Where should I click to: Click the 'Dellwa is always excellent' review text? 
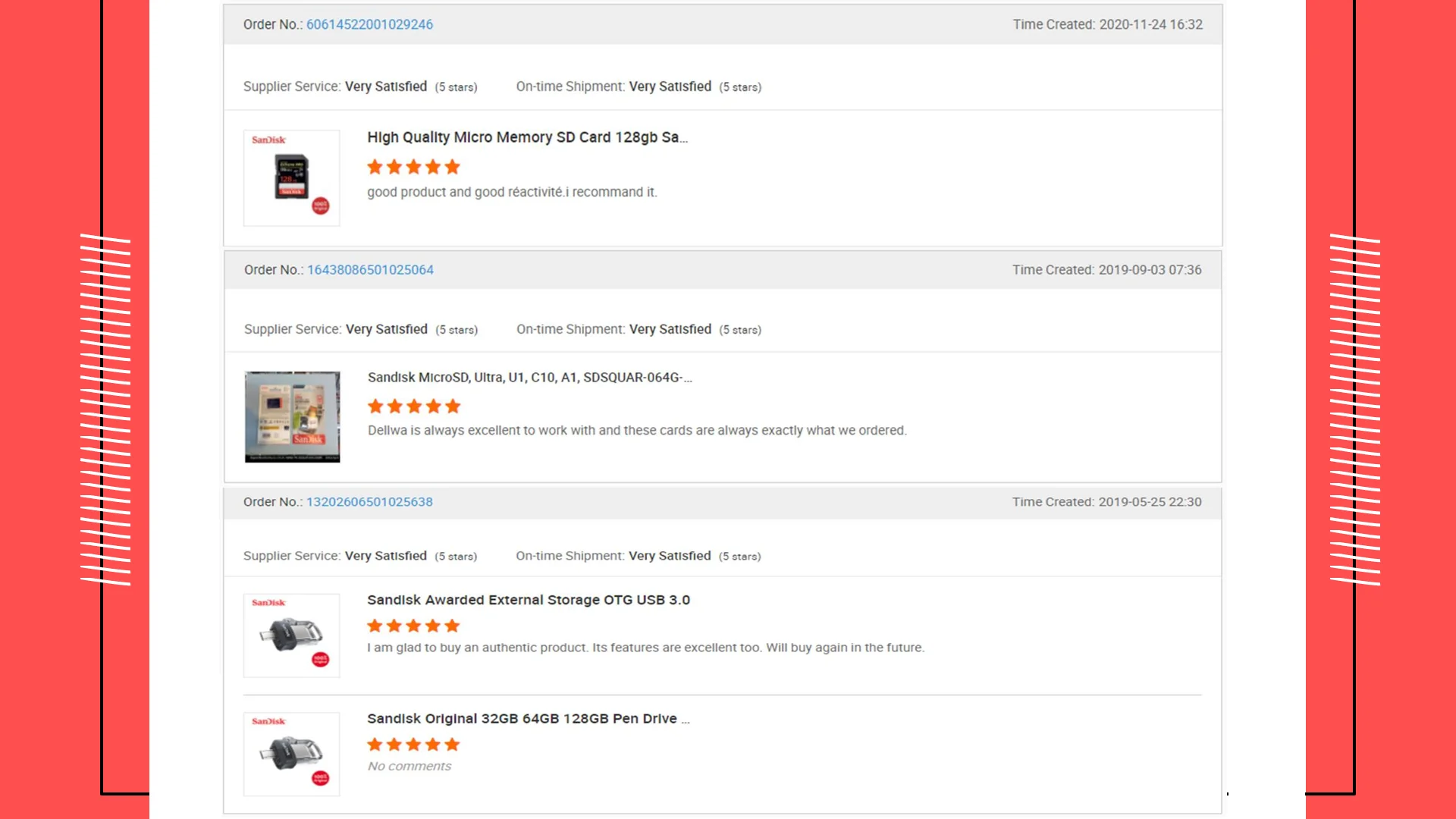(x=637, y=431)
